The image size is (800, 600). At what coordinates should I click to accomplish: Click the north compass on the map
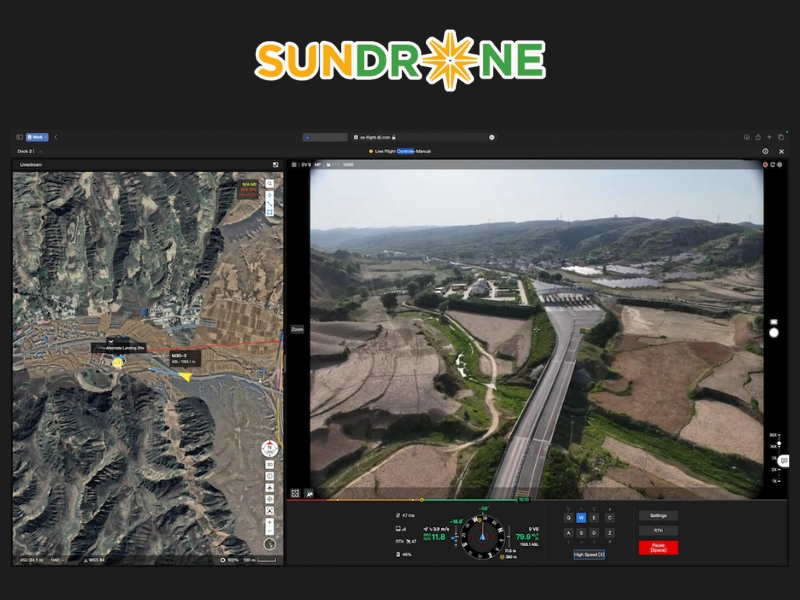tap(269, 448)
